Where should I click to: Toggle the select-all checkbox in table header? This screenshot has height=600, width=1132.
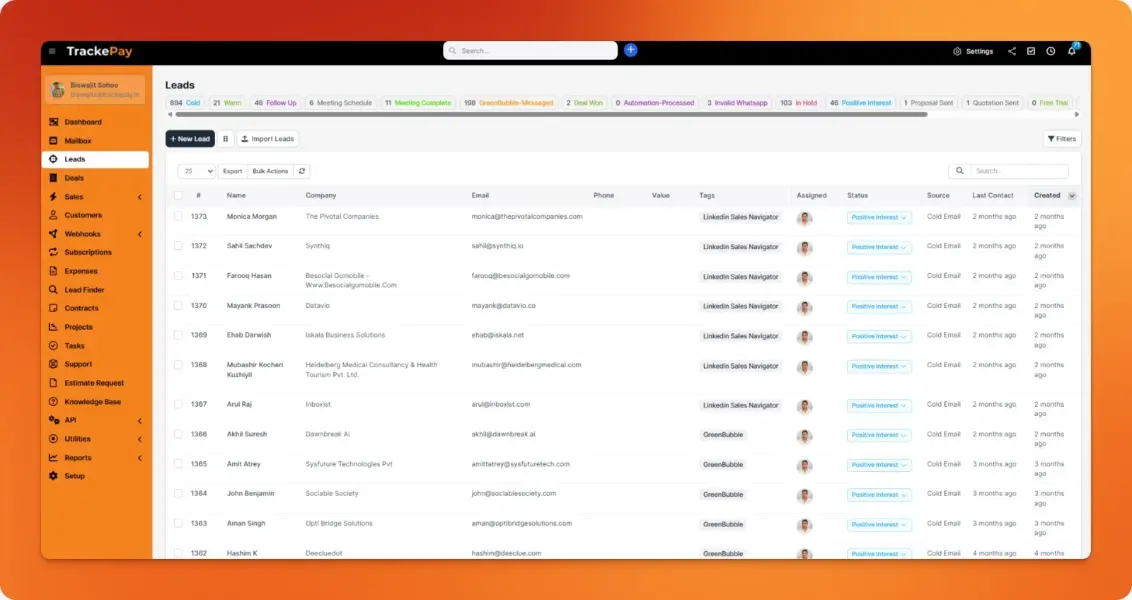178,196
